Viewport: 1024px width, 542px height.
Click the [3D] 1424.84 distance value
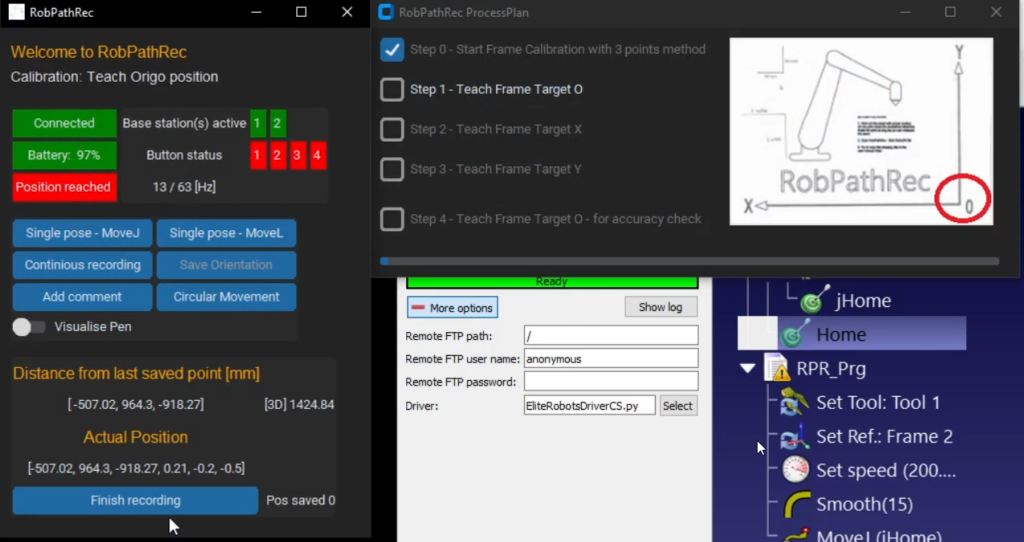[x=299, y=405]
